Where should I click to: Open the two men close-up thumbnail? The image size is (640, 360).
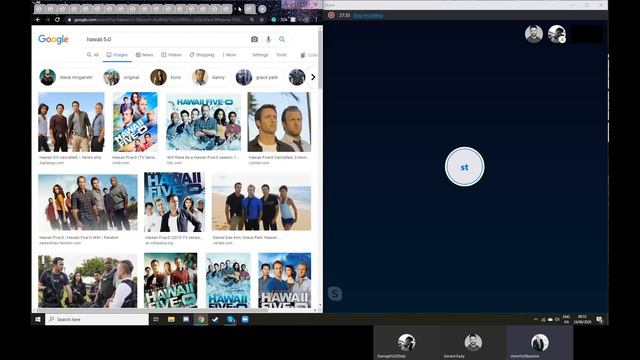click(279, 122)
